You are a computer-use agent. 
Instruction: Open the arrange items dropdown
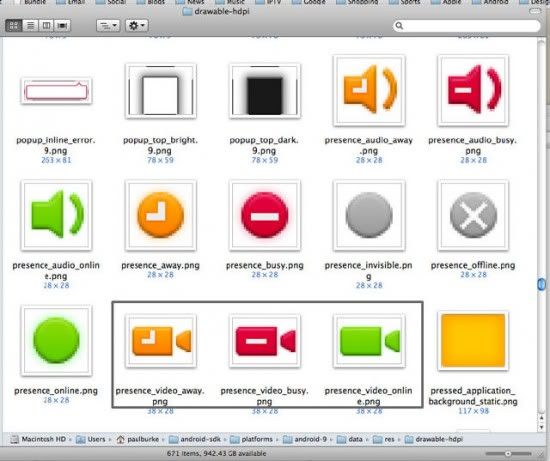pos(108,26)
